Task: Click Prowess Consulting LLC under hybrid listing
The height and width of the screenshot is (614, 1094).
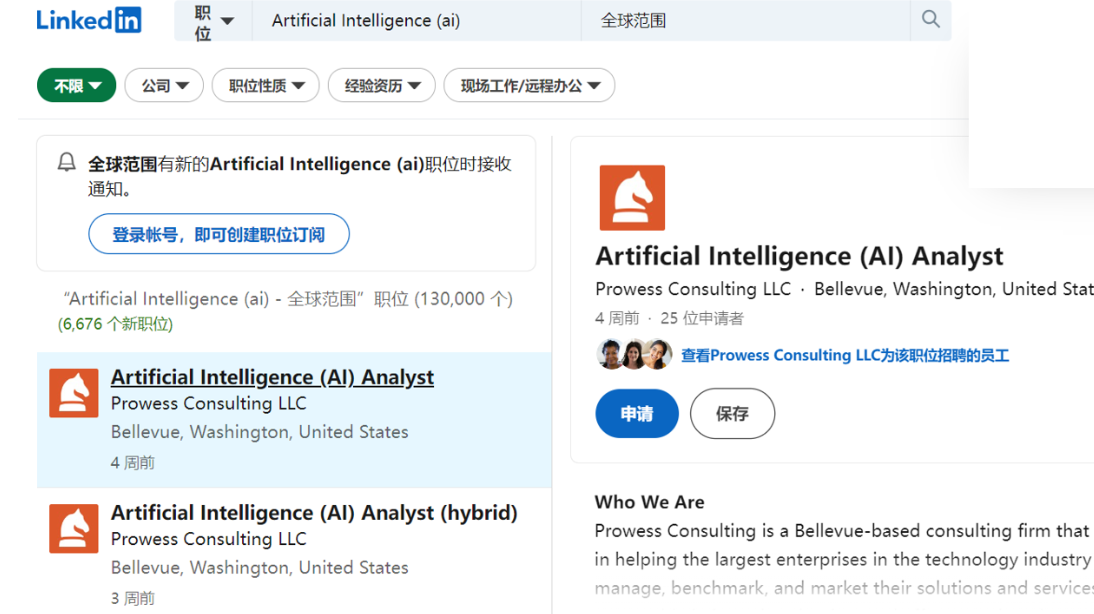Action: [x=209, y=539]
